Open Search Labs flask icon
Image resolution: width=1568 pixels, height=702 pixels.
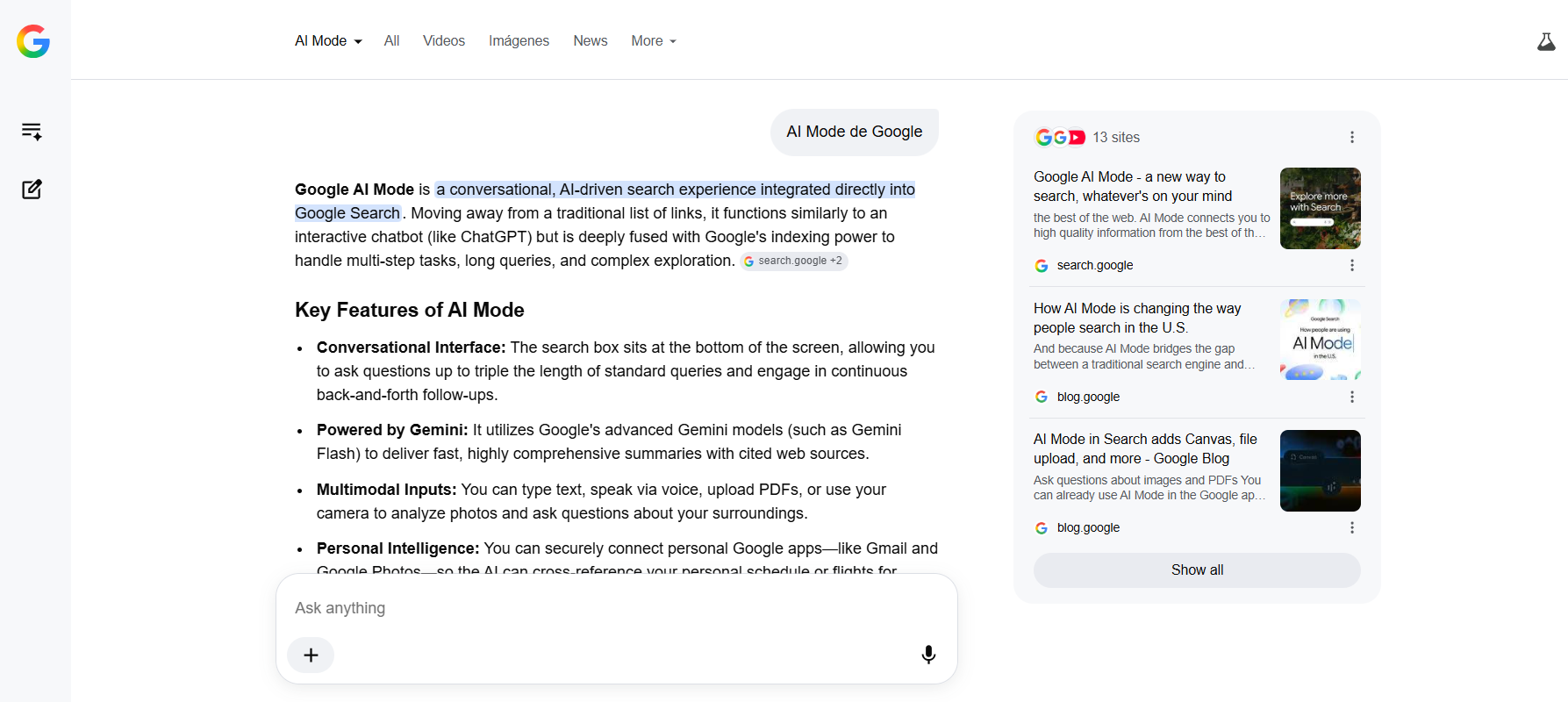point(1546,41)
